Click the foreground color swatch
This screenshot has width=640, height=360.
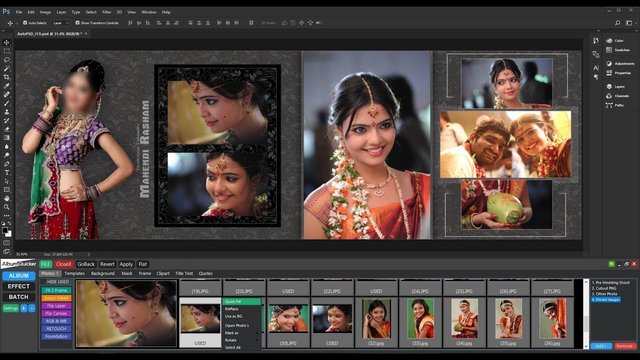point(5,231)
